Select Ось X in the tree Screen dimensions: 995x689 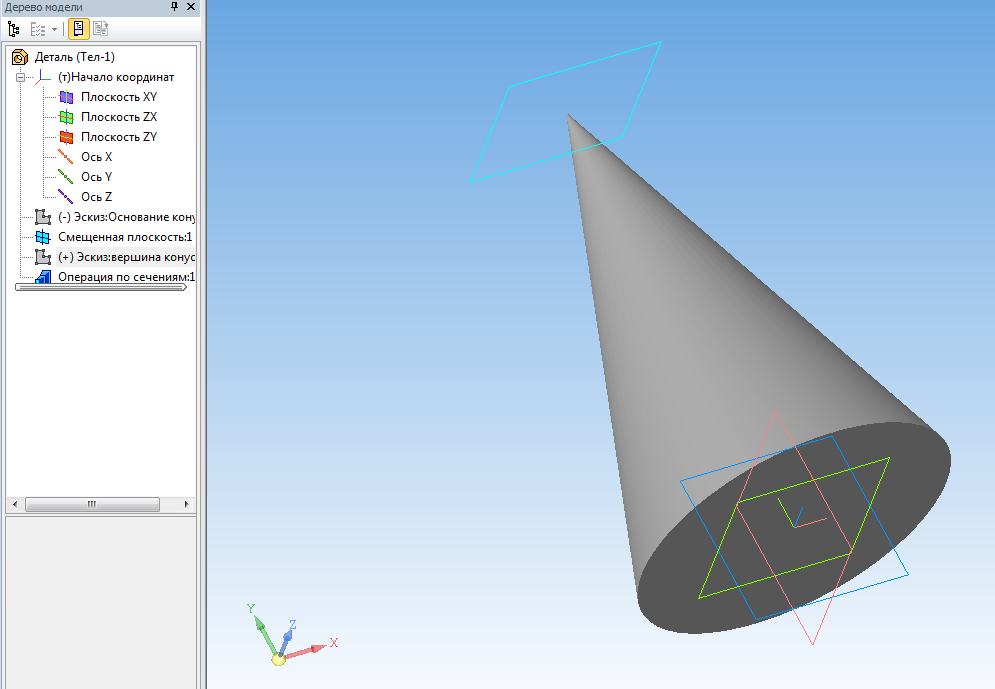(96, 157)
